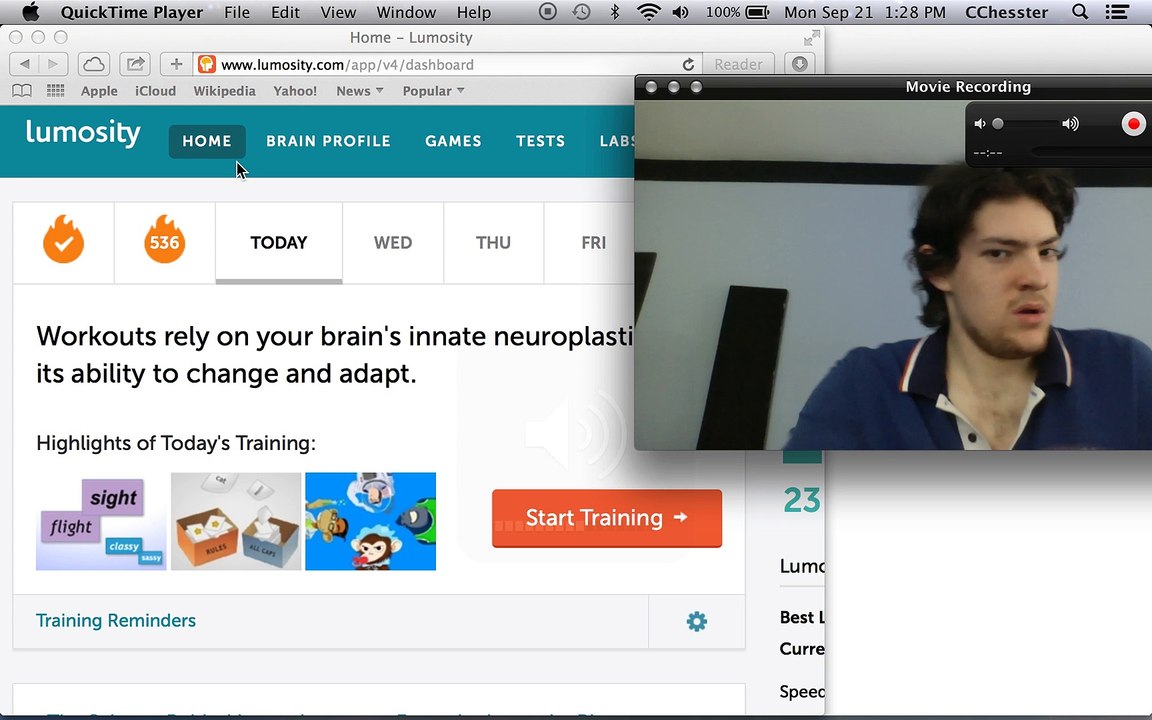Reload the Lumosity page
Screen dimensions: 1152x720
688,65
